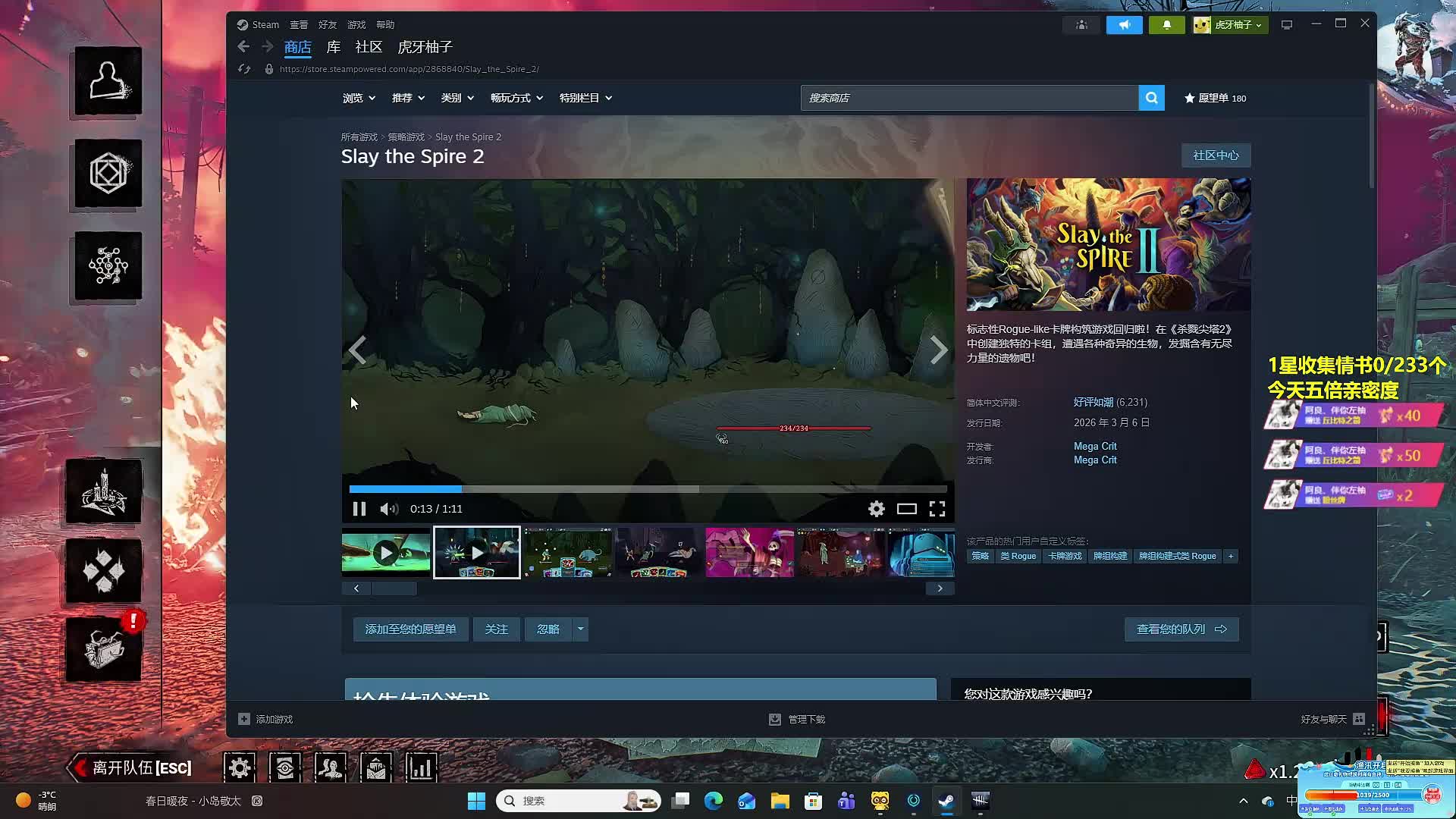Switch to the 库 library tab
1456x819 pixels.
click(334, 47)
